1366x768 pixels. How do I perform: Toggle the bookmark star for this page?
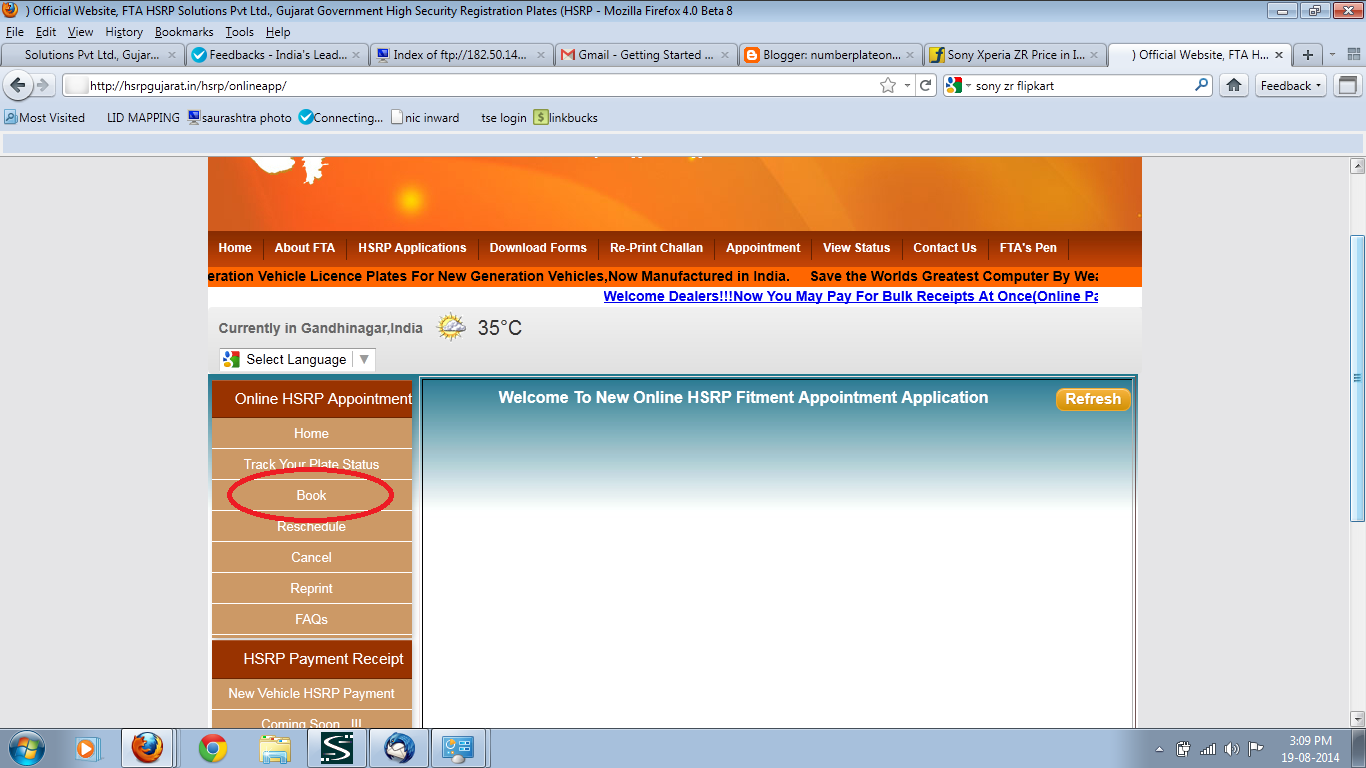(x=888, y=85)
